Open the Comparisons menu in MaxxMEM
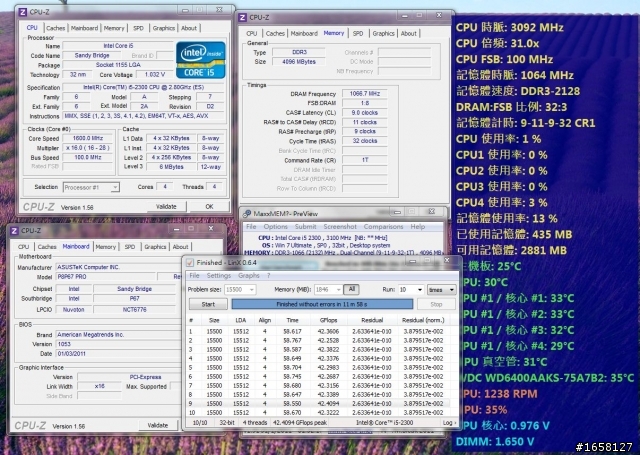The width and height of the screenshot is (640, 455). 383,226
